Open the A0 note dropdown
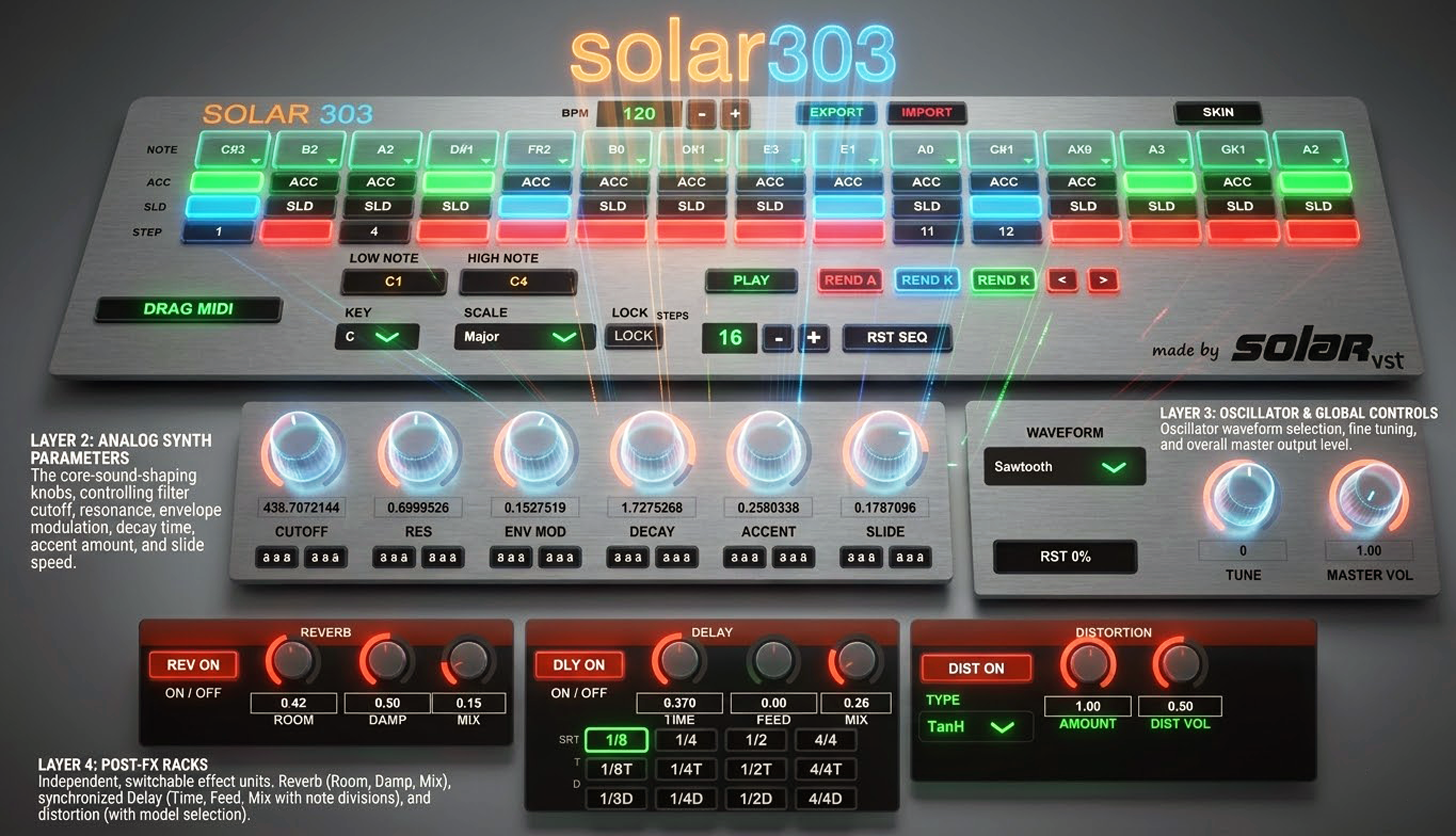1456x836 pixels. (x=925, y=150)
